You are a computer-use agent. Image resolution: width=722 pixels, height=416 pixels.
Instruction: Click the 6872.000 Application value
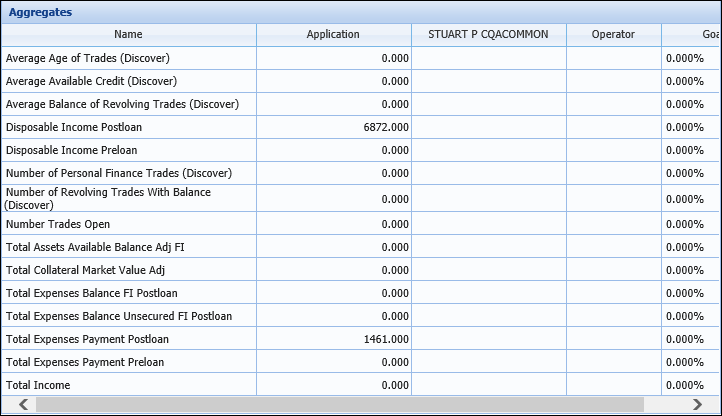pos(386,127)
